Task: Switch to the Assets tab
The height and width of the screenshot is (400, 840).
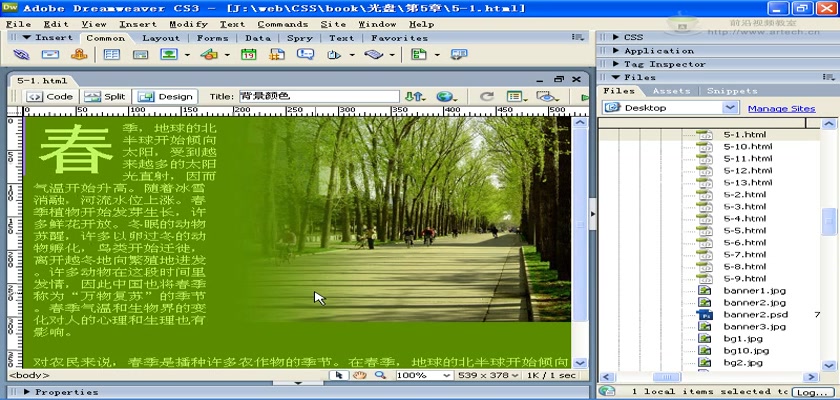Action: (x=671, y=91)
